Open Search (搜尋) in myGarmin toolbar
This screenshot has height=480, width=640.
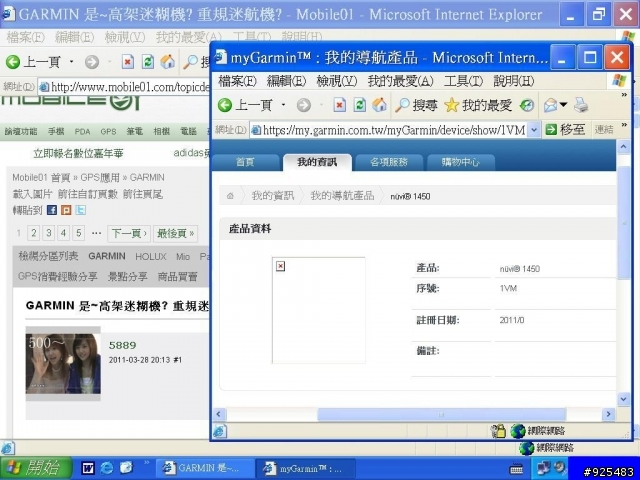click(416, 105)
